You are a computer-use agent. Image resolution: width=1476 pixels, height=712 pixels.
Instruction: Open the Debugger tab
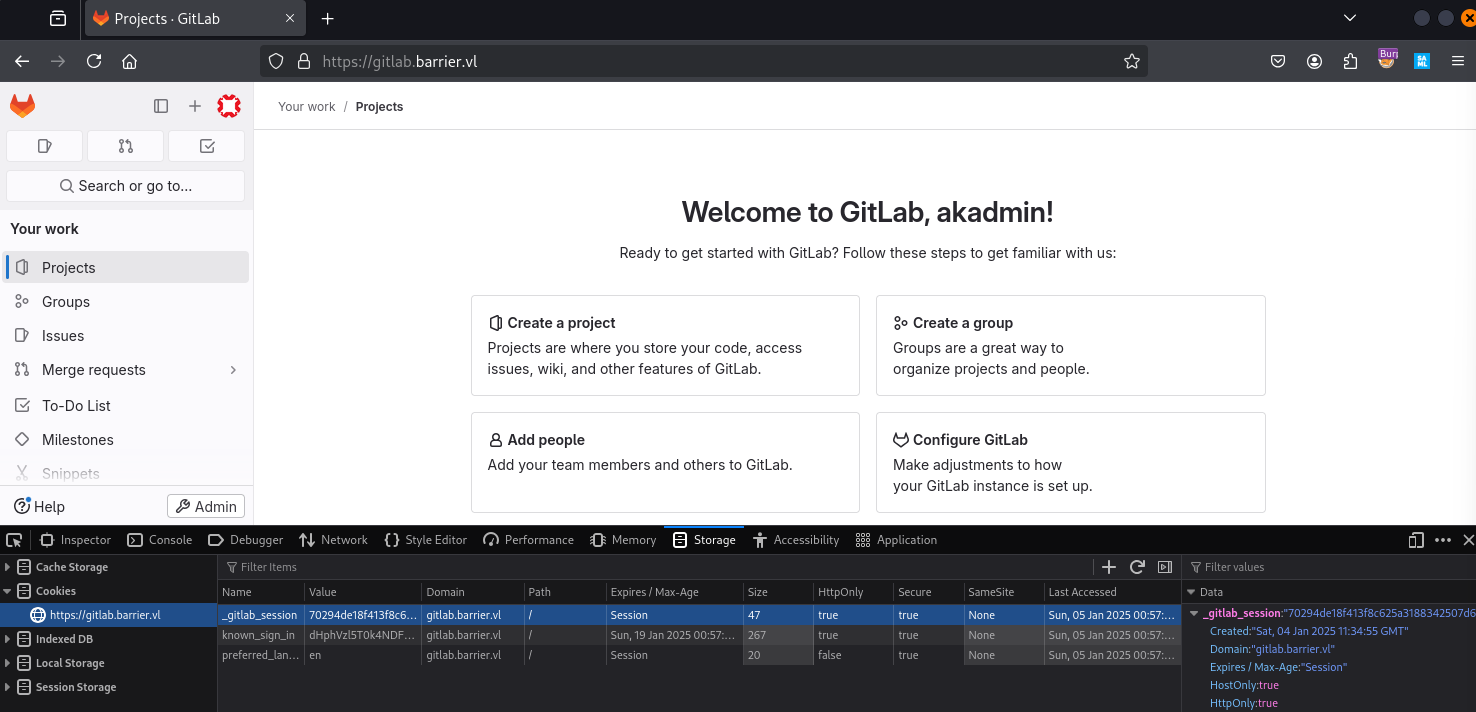245,540
